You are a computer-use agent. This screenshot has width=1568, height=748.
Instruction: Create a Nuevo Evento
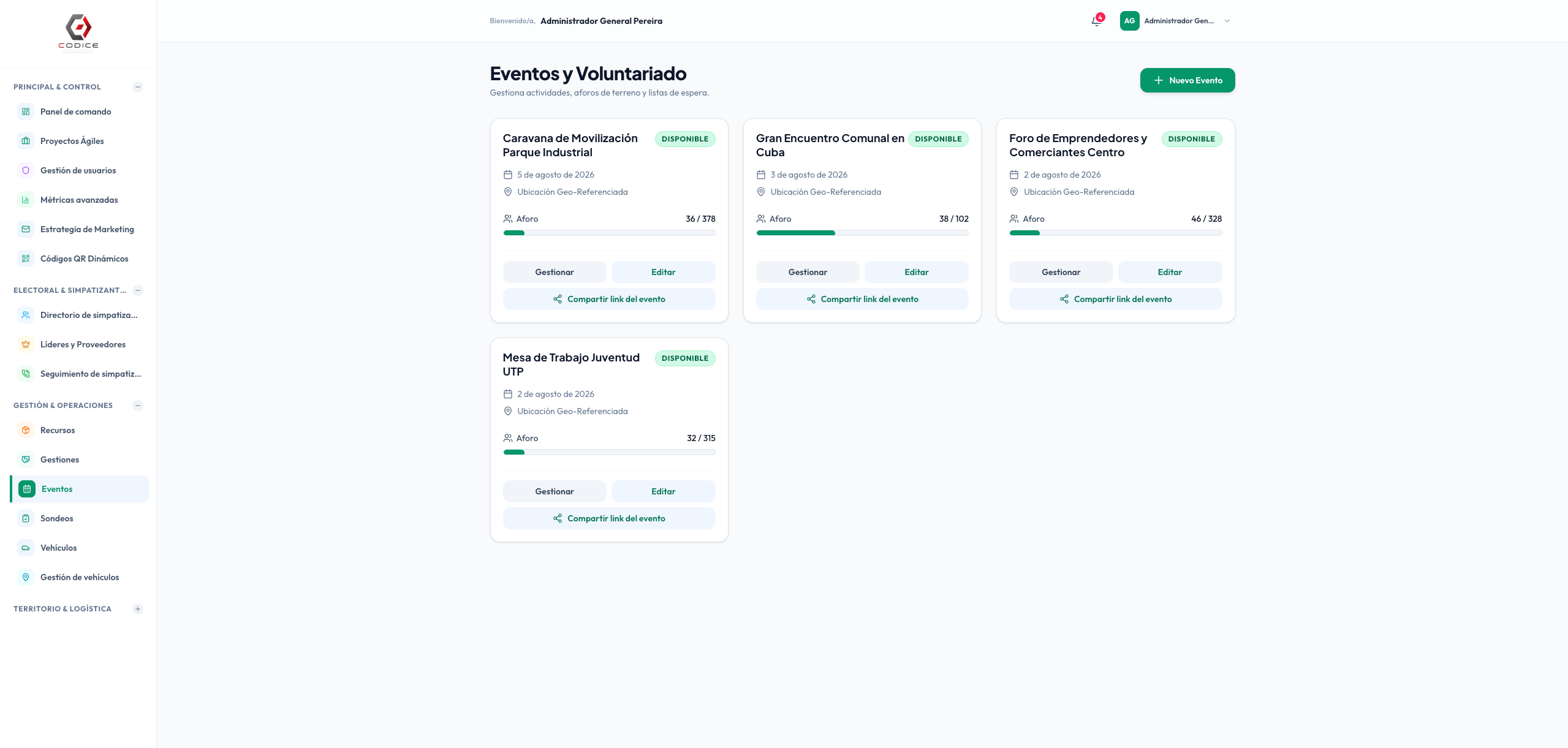[1187, 80]
